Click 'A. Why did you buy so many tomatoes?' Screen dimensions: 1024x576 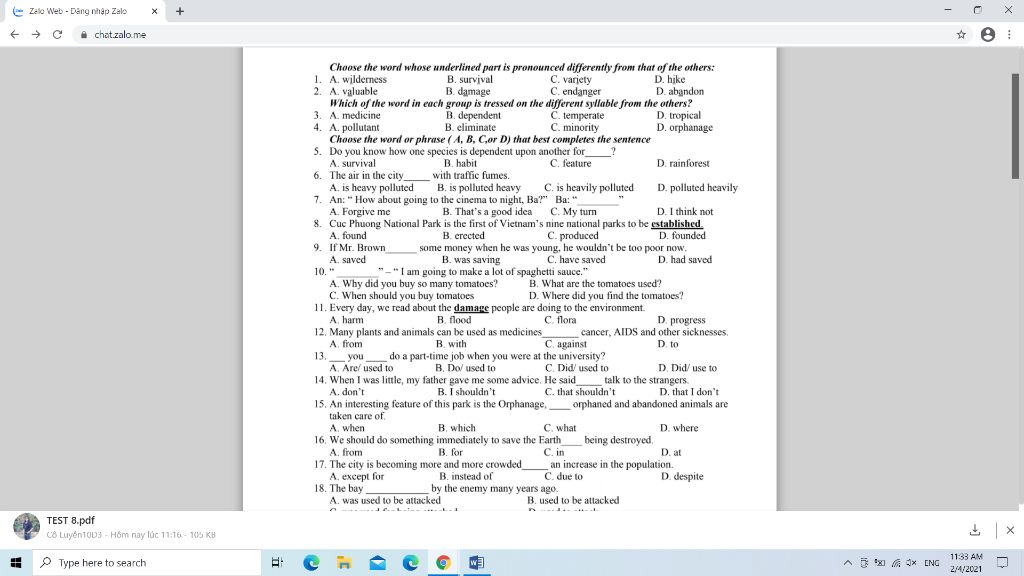pyautogui.click(x=413, y=283)
